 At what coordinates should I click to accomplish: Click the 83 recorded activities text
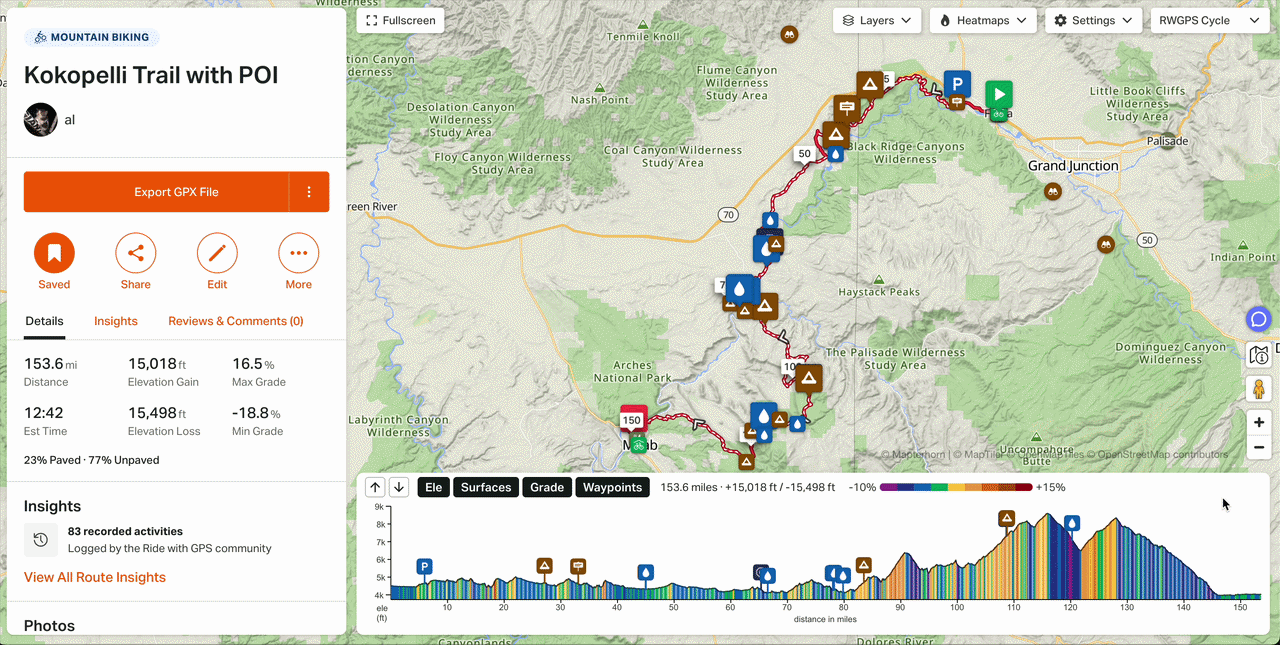click(x=125, y=531)
